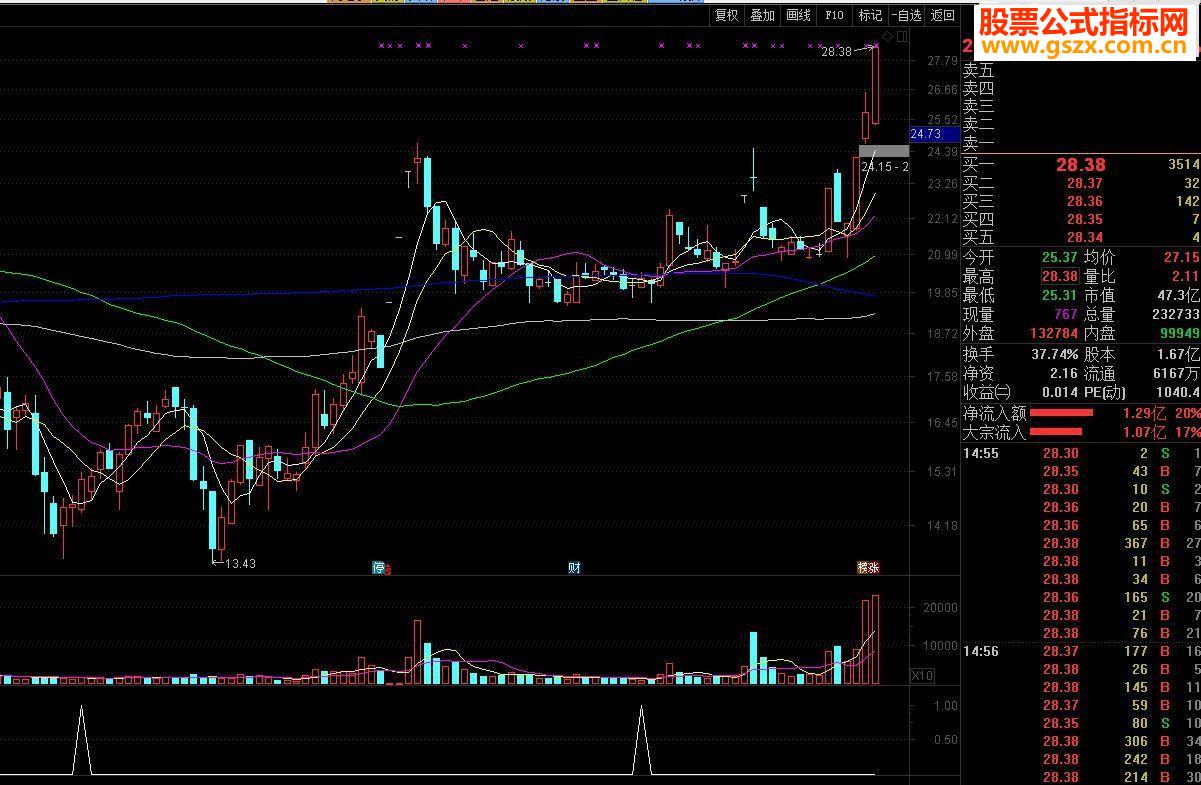This screenshot has width=1201, height=785.
Task: Click the 今开 value 25.37
Action: pos(1060,257)
